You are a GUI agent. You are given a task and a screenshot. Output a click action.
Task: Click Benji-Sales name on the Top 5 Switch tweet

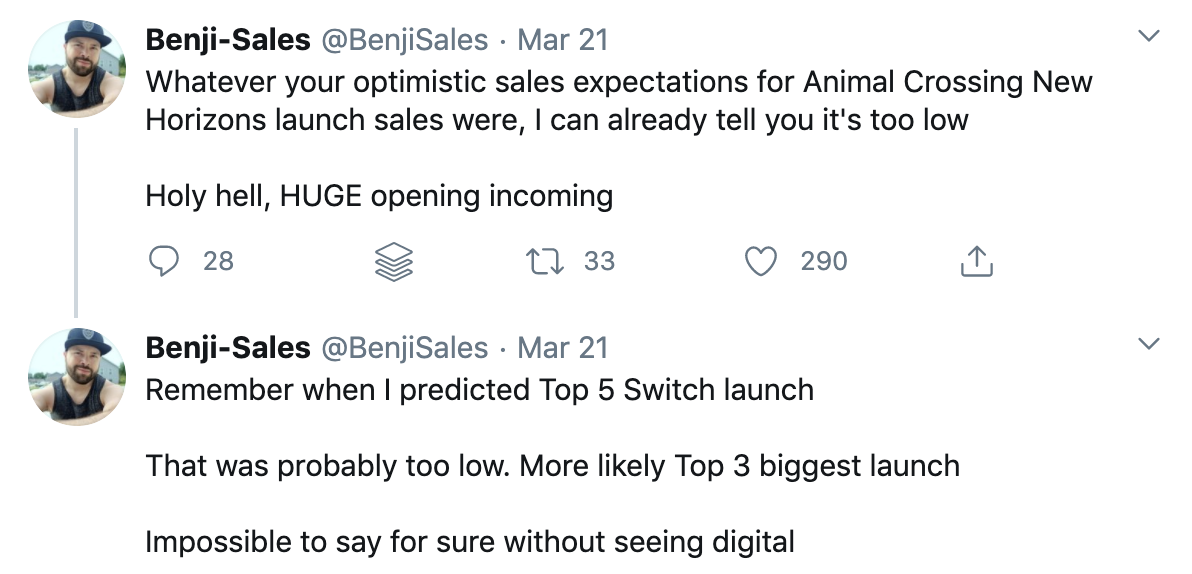[228, 347]
